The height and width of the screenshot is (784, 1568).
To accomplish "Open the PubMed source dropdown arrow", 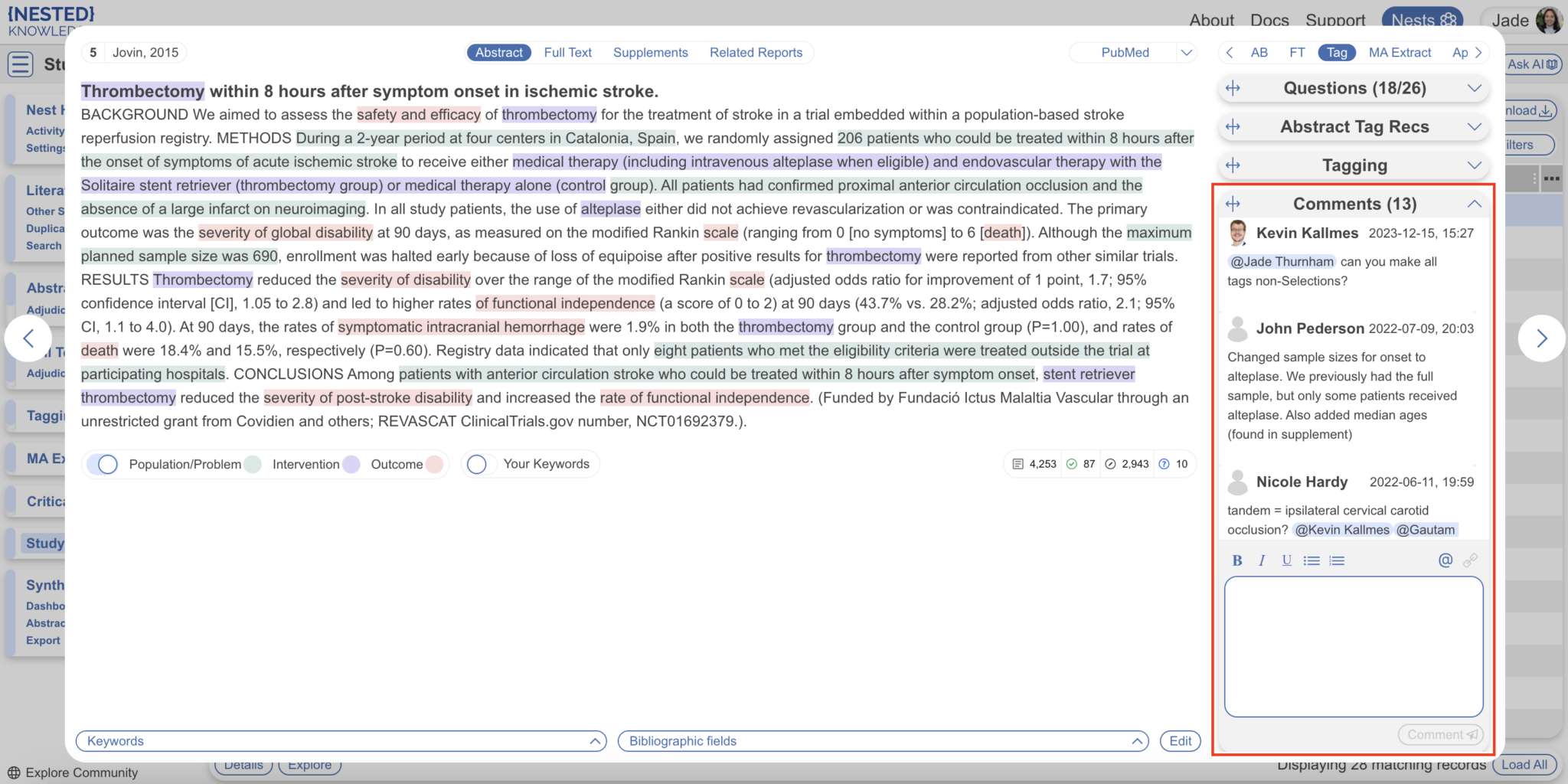I will [x=1186, y=53].
